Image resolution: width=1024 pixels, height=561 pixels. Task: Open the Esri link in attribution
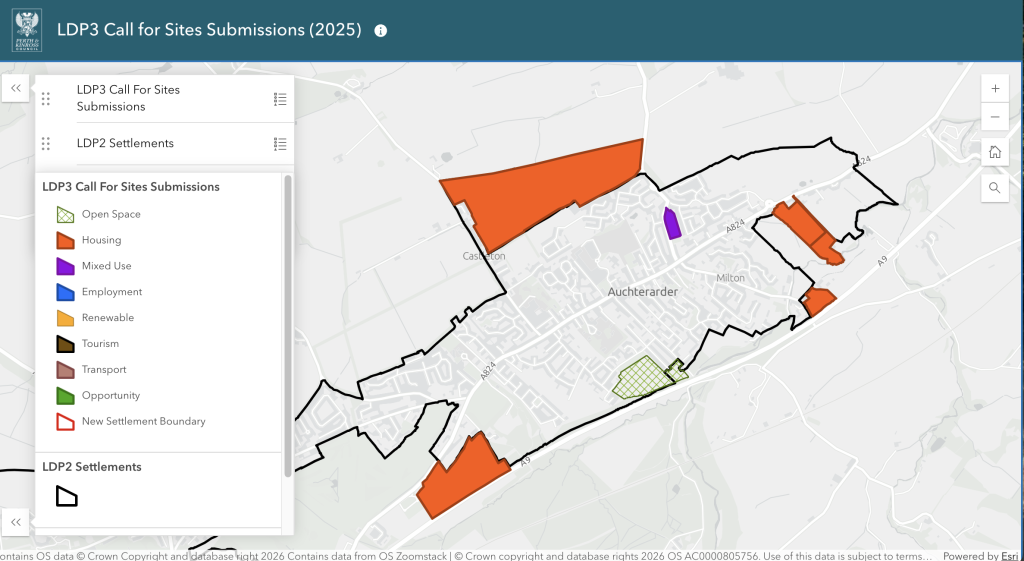[x=1010, y=556]
